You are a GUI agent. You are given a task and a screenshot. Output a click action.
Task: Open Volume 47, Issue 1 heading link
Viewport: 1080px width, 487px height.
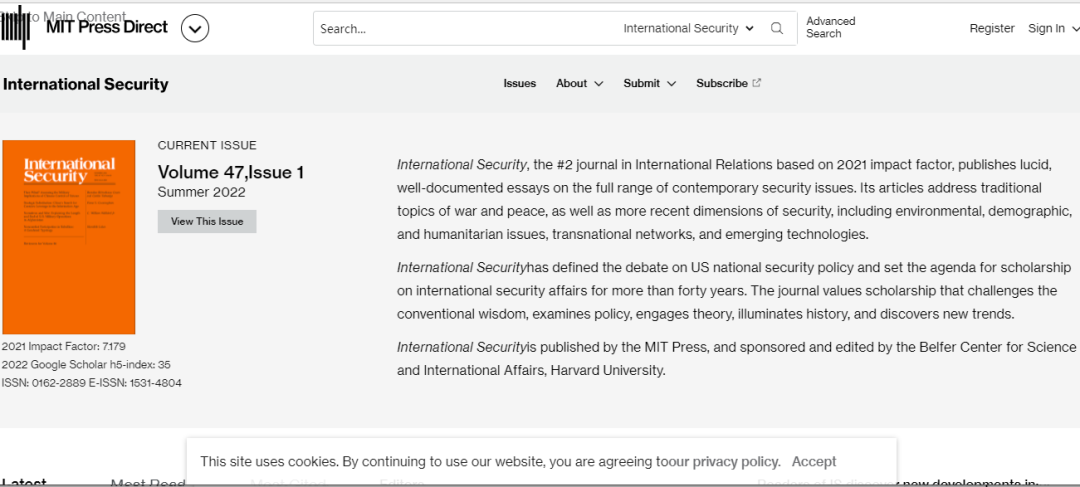(231, 173)
